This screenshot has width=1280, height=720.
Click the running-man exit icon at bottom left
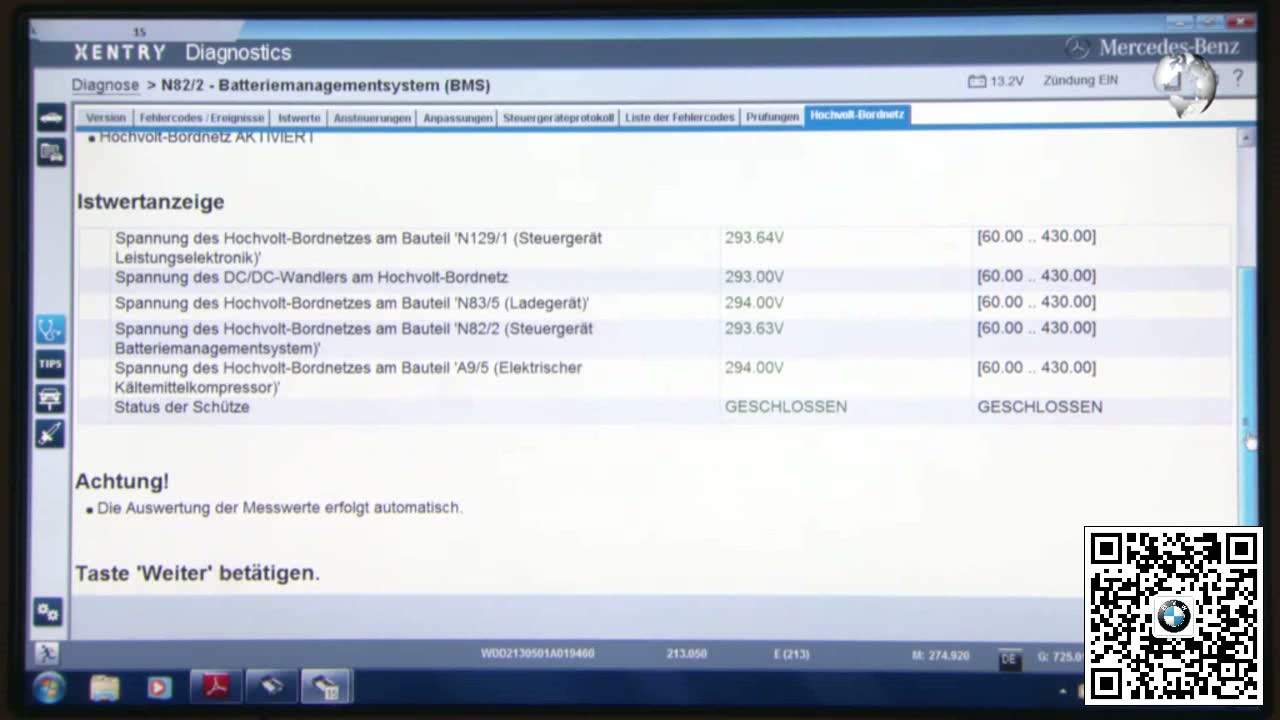(x=46, y=653)
